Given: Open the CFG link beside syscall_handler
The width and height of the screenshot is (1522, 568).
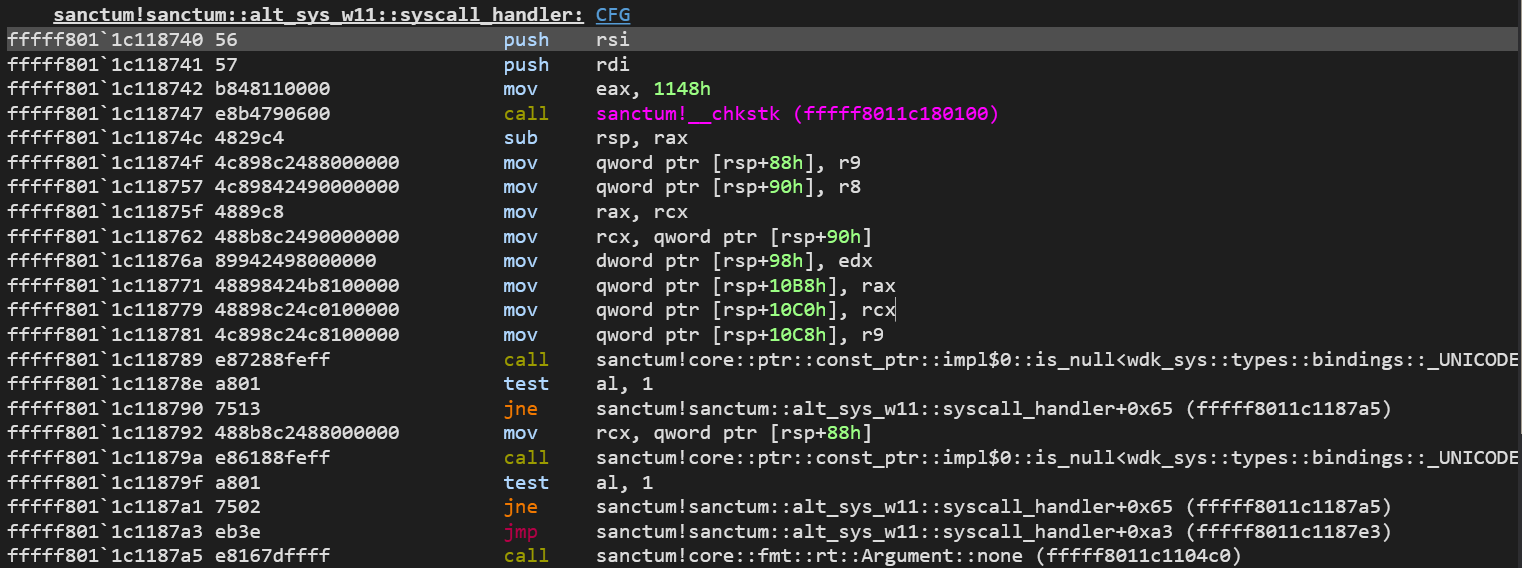Looking at the screenshot, I should pos(612,15).
